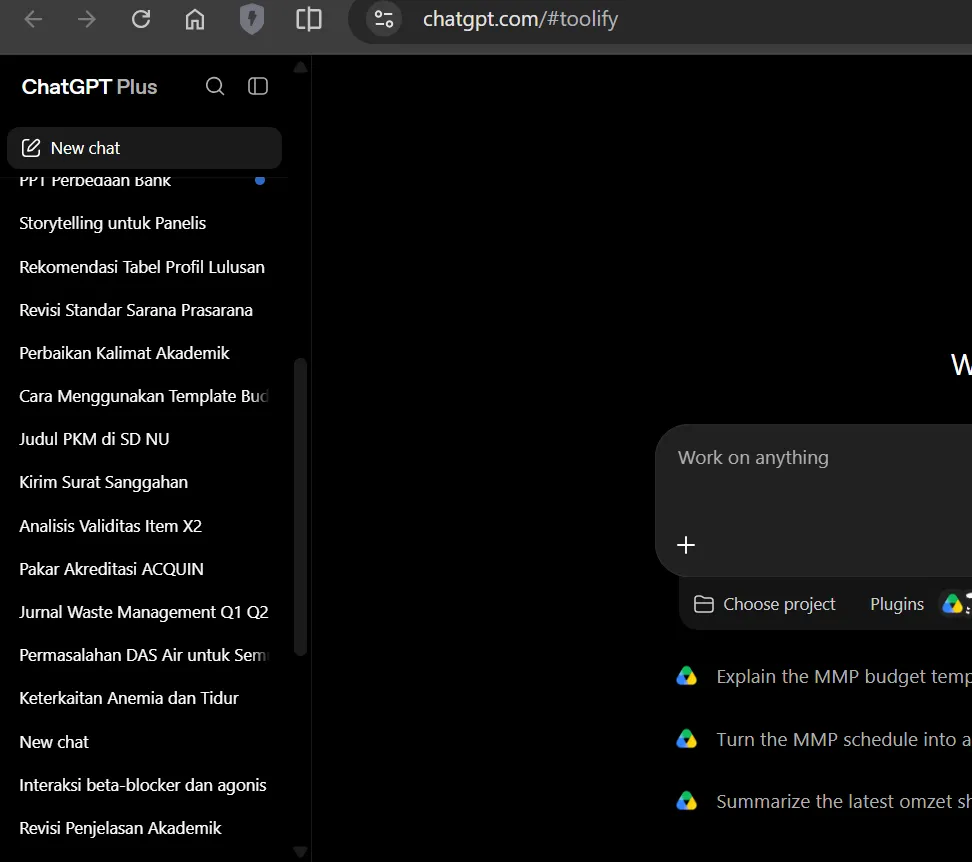Open the split view icon in toolbar
The width and height of the screenshot is (972, 862).
[x=309, y=19]
